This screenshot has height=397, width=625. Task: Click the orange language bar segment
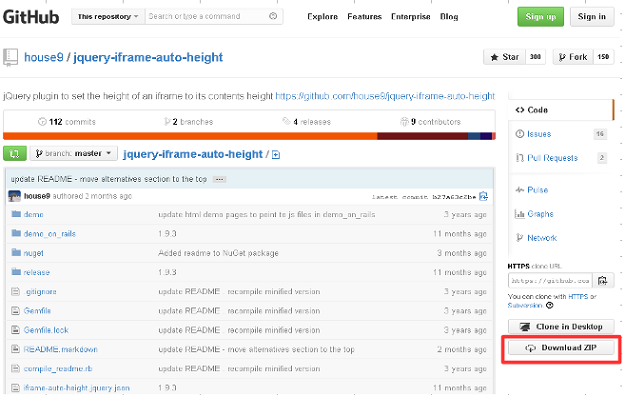190,136
